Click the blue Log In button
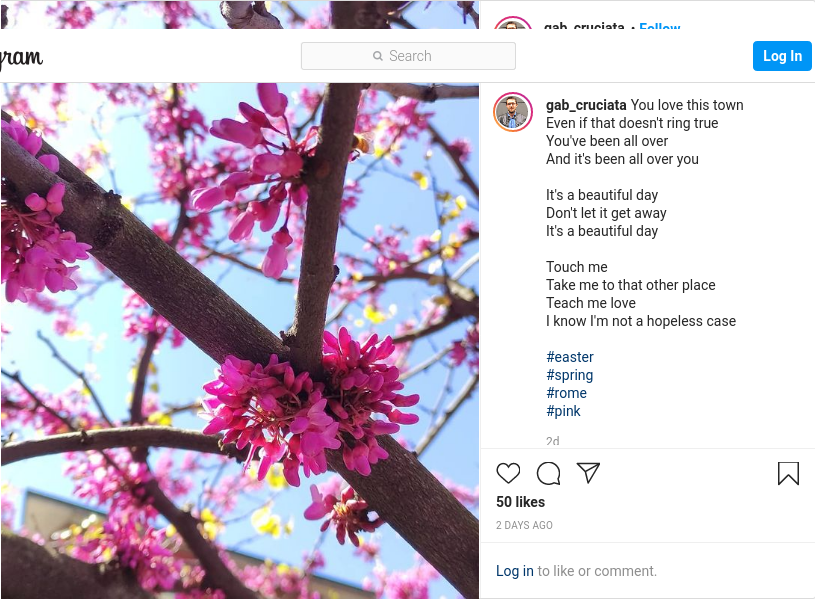This screenshot has width=815, height=599. [x=782, y=56]
